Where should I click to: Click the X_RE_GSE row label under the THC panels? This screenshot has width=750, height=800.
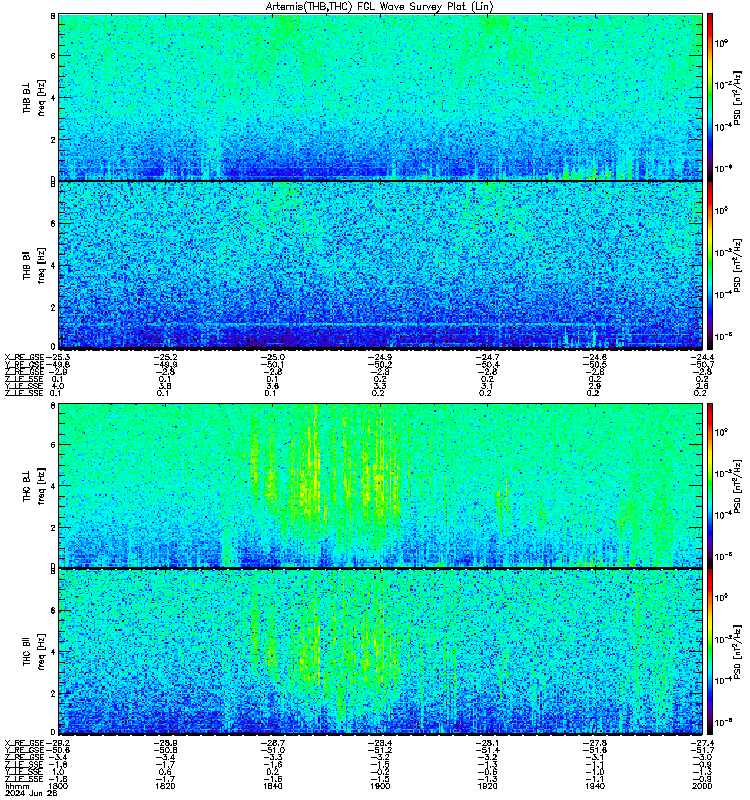click(24, 743)
